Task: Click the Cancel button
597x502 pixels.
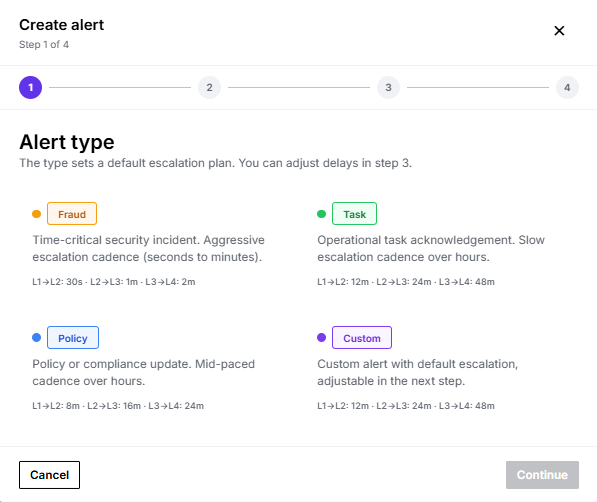Action: (49, 475)
